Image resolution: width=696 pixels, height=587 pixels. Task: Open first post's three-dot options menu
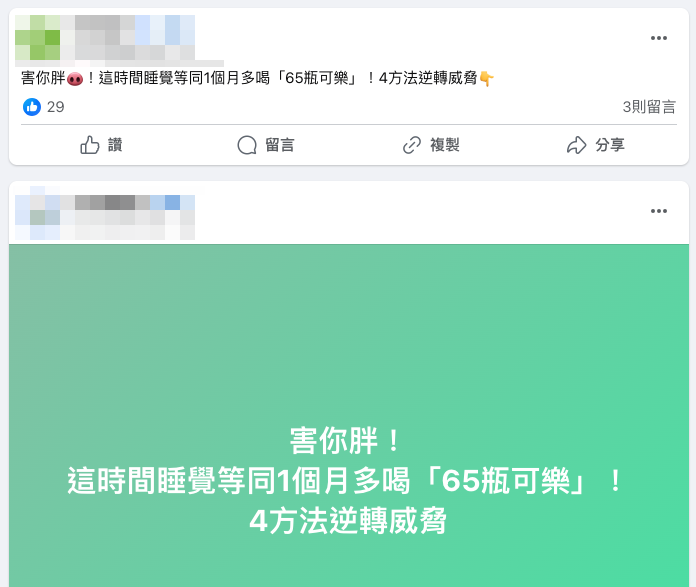point(659,38)
